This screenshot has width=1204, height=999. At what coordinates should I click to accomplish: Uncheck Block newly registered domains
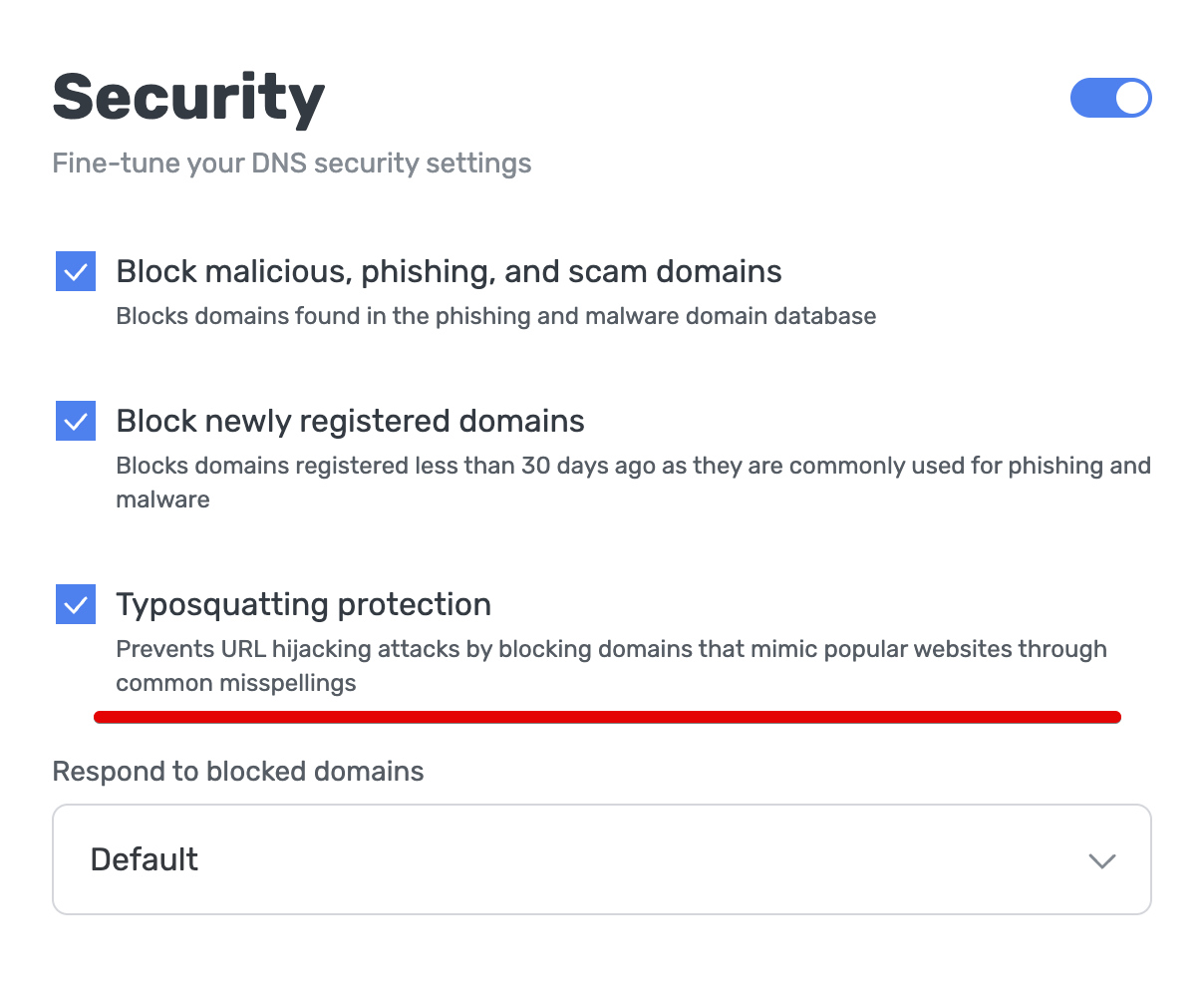point(75,421)
